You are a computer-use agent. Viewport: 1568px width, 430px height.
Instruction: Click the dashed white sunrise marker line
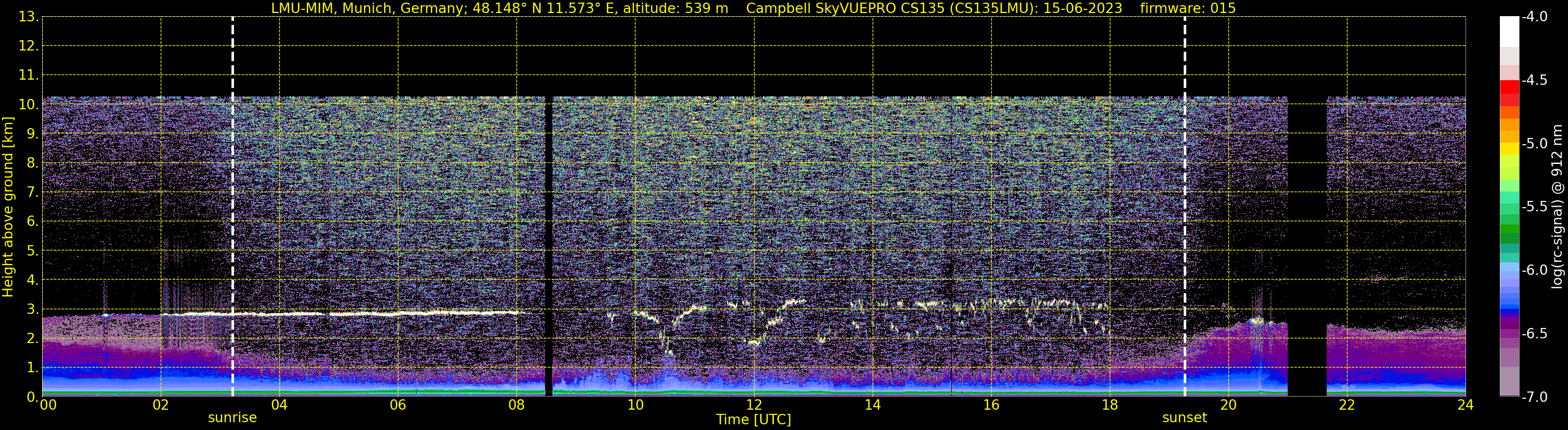click(232, 207)
